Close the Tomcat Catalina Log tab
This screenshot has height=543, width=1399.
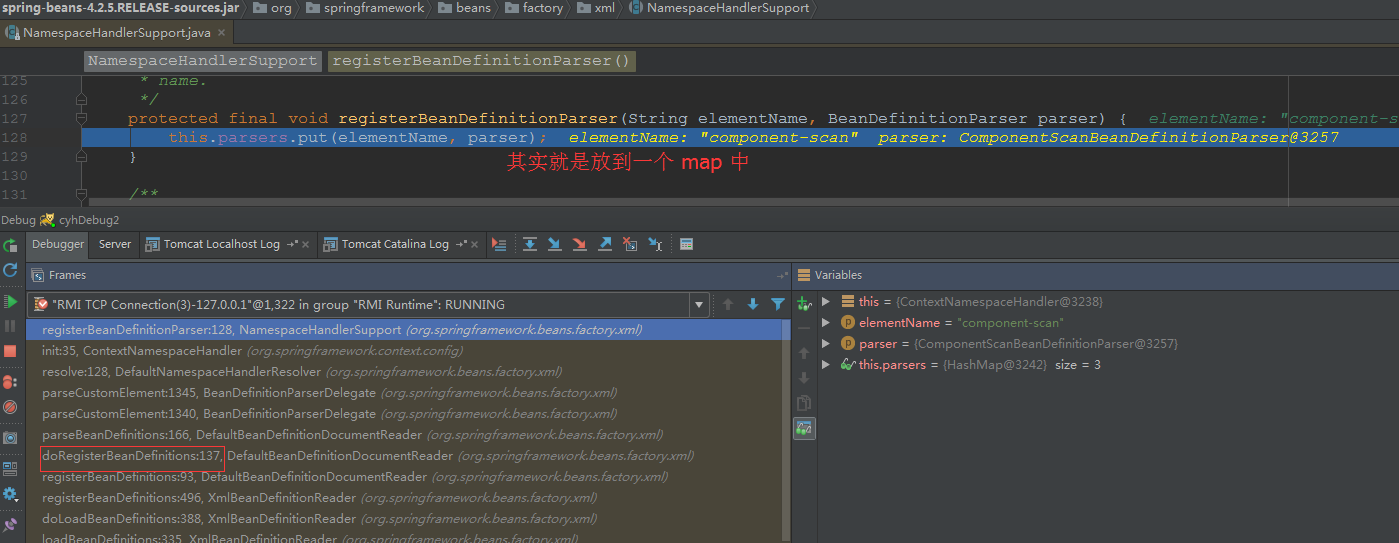(x=476, y=244)
